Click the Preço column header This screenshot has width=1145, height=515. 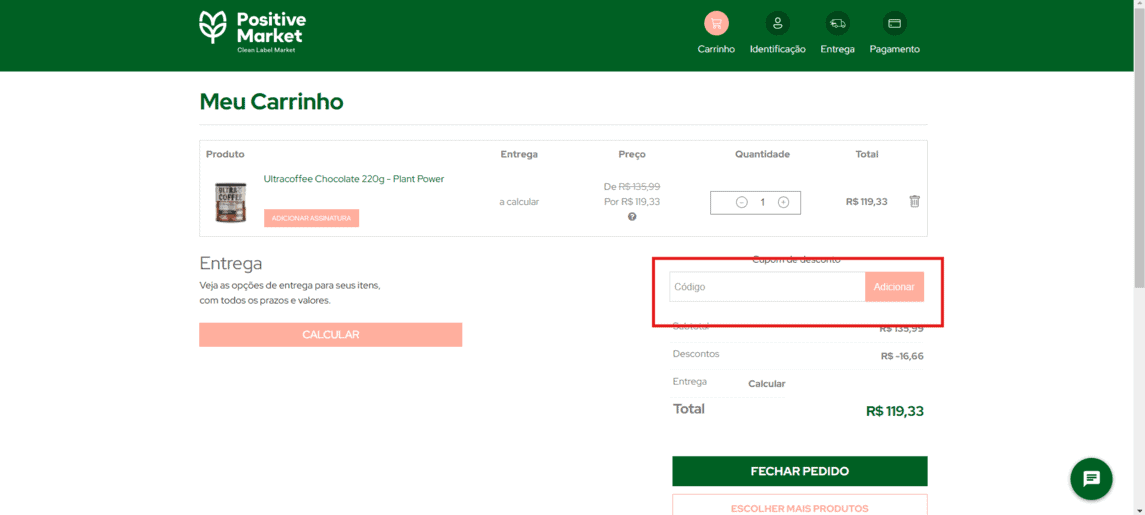pos(632,154)
